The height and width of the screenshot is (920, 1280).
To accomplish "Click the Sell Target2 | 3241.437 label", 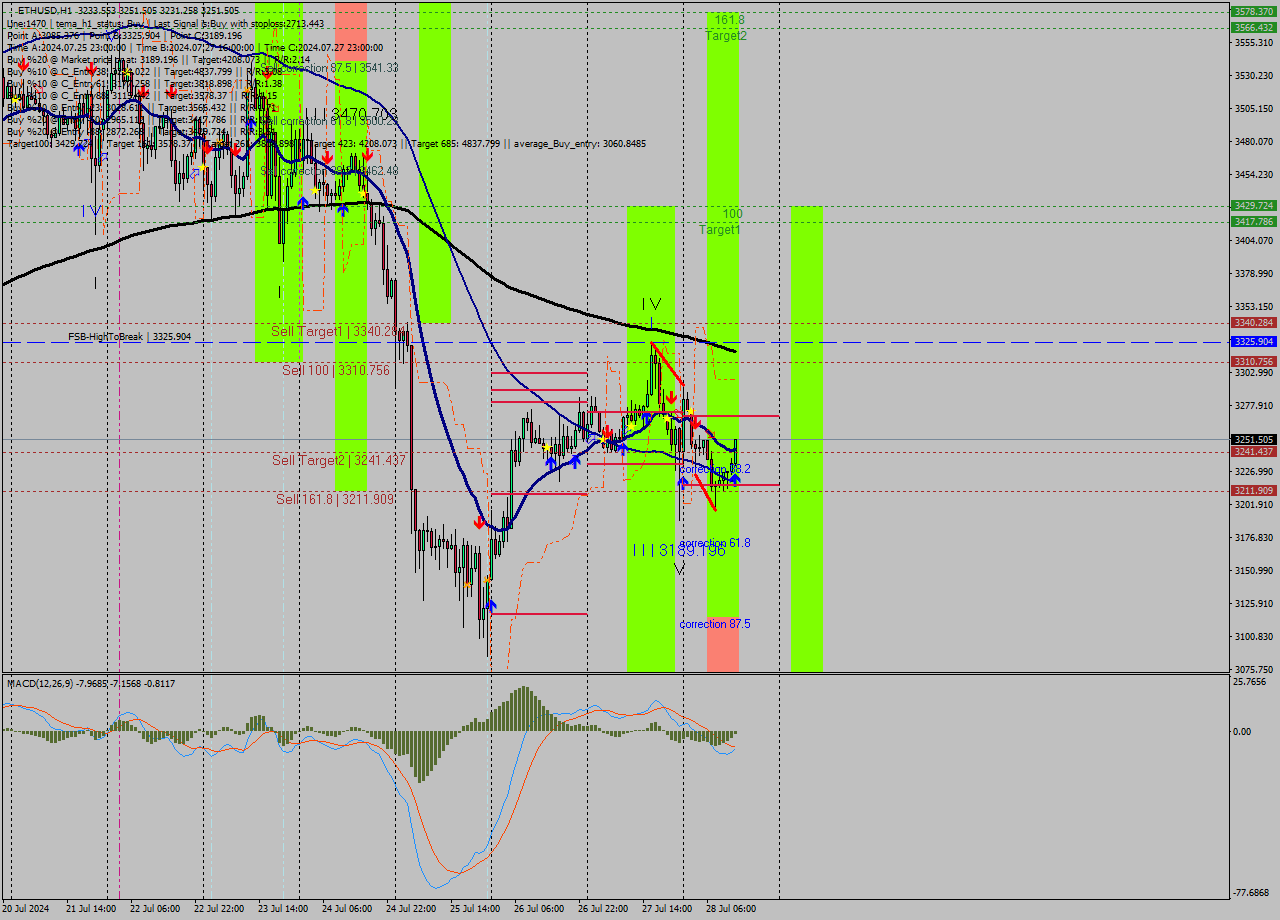I will [339, 460].
